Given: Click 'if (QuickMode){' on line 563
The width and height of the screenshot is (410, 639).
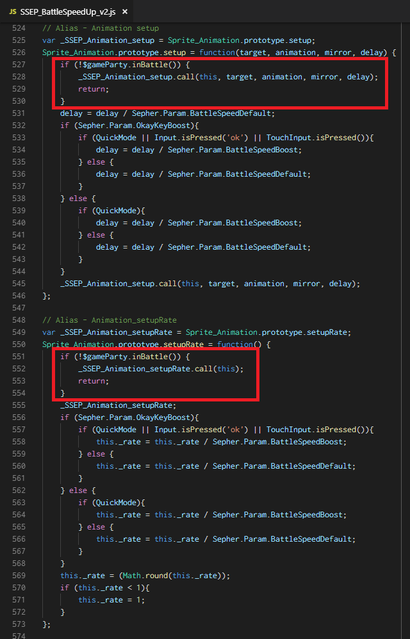Looking at the screenshot, I should 112,502.
